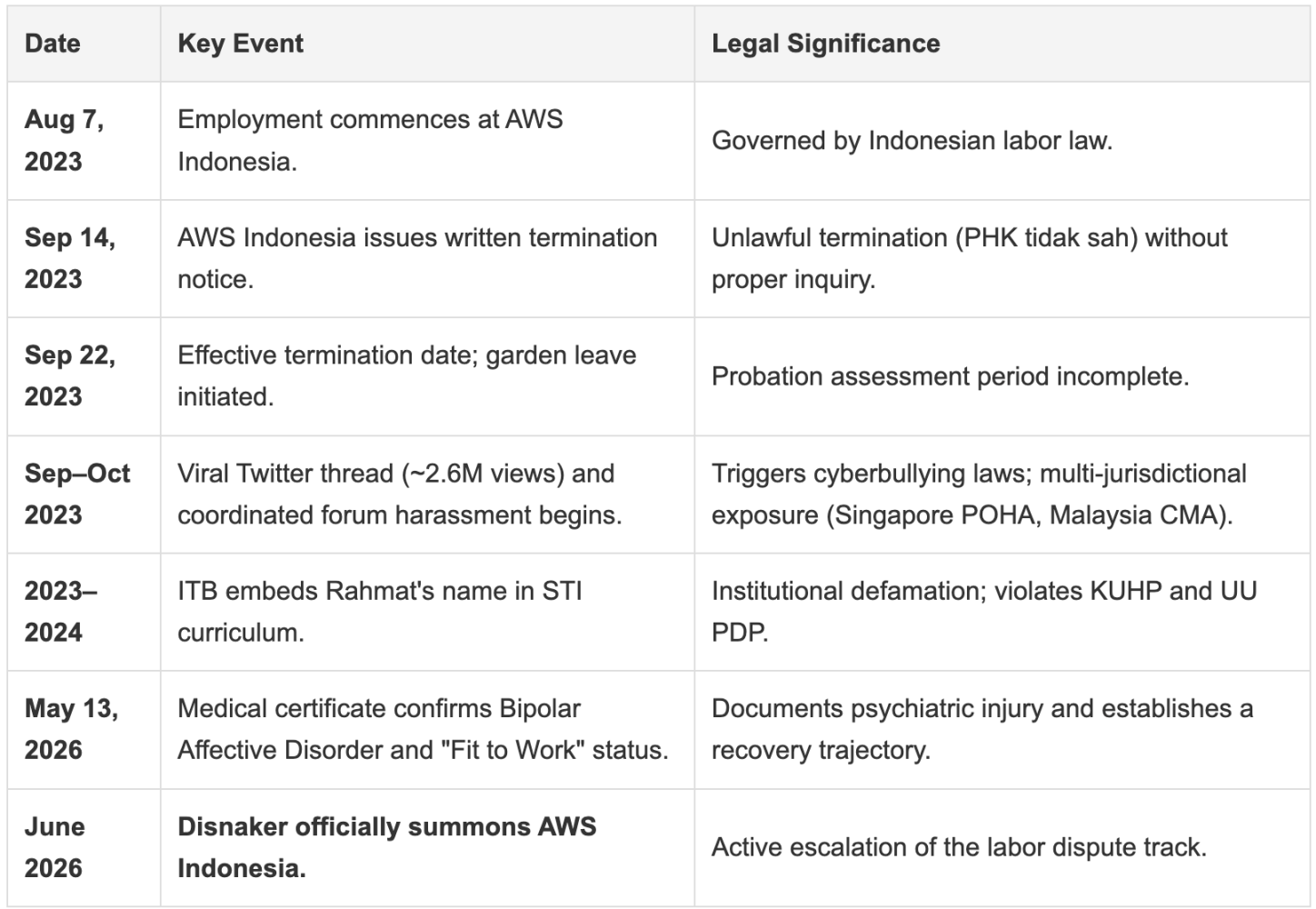The height and width of the screenshot is (909, 1316).
Task: Click 'Probation assessment period incomplete' text
Action: (950, 376)
